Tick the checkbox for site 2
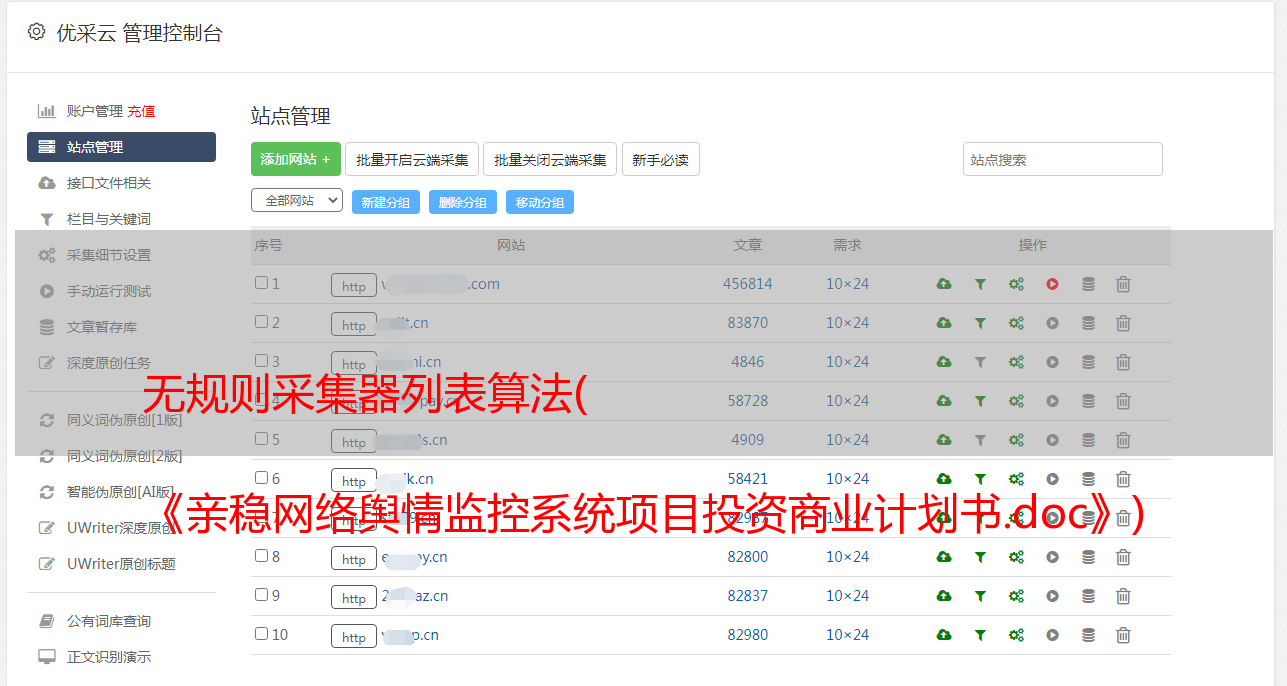 (x=261, y=322)
